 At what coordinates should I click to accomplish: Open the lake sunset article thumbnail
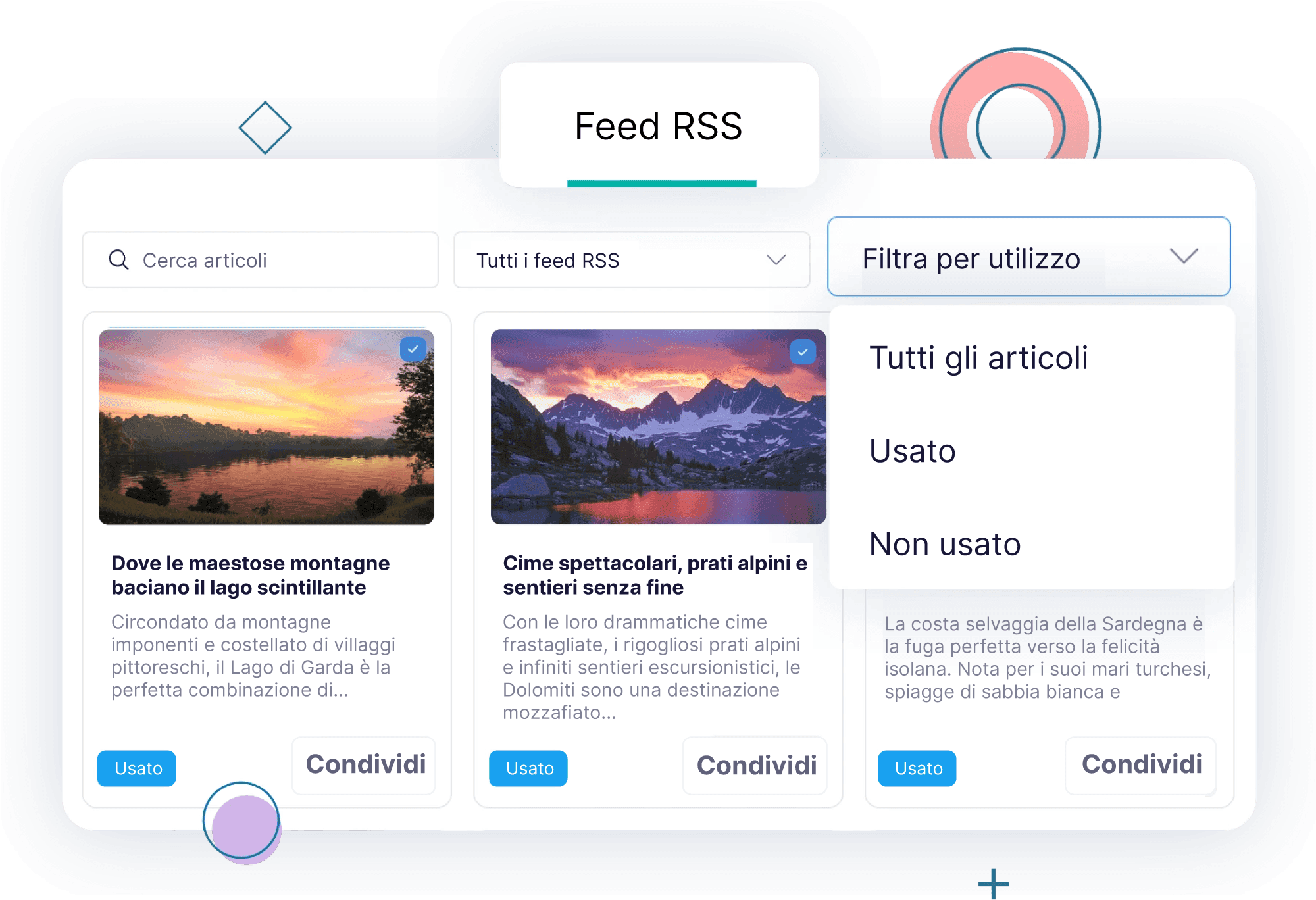266,427
